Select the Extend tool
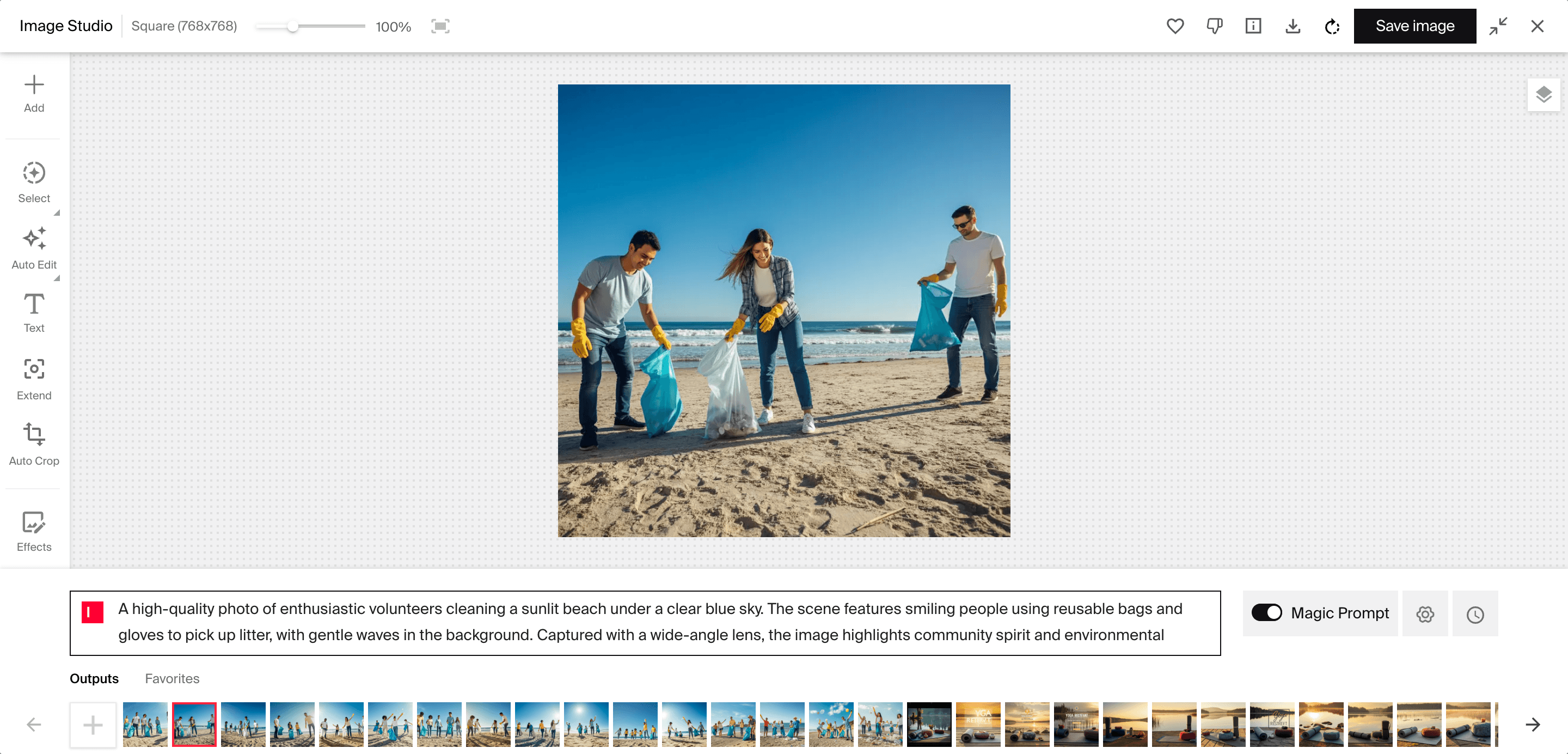The height and width of the screenshot is (754, 1568). (x=33, y=379)
